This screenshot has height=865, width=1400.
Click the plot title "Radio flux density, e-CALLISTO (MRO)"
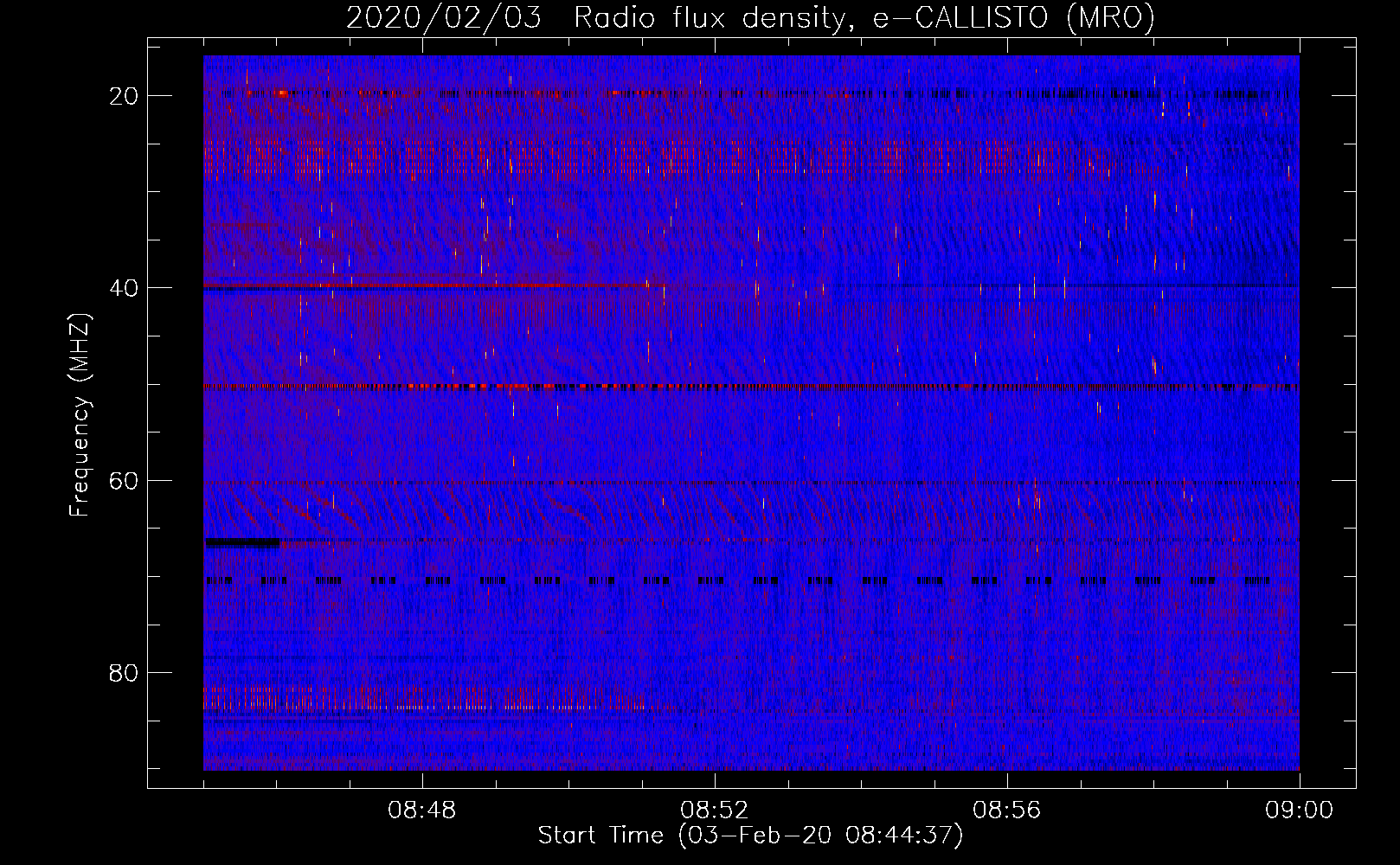(864, 18)
